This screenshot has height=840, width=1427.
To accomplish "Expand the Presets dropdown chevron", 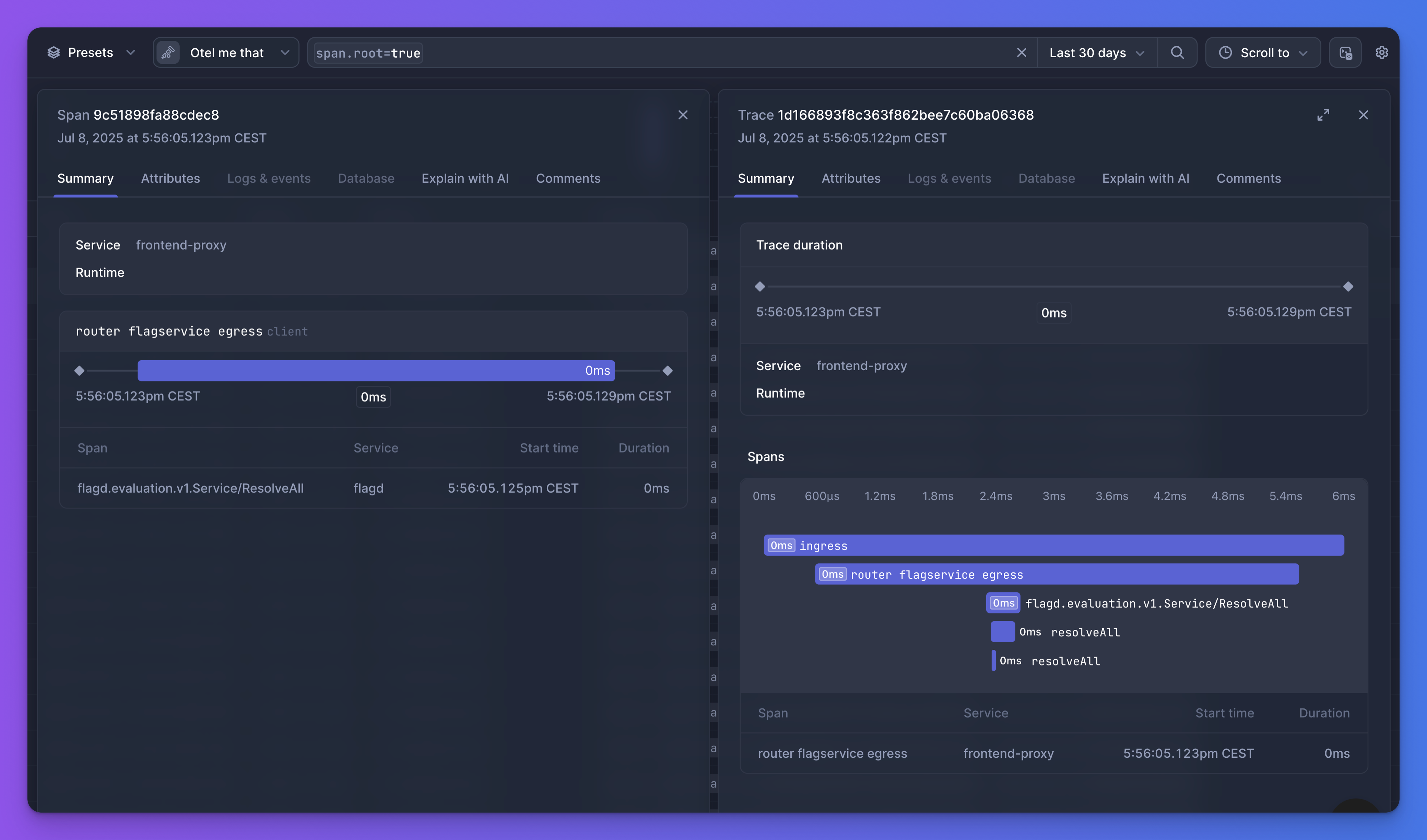I will [130, 53].
